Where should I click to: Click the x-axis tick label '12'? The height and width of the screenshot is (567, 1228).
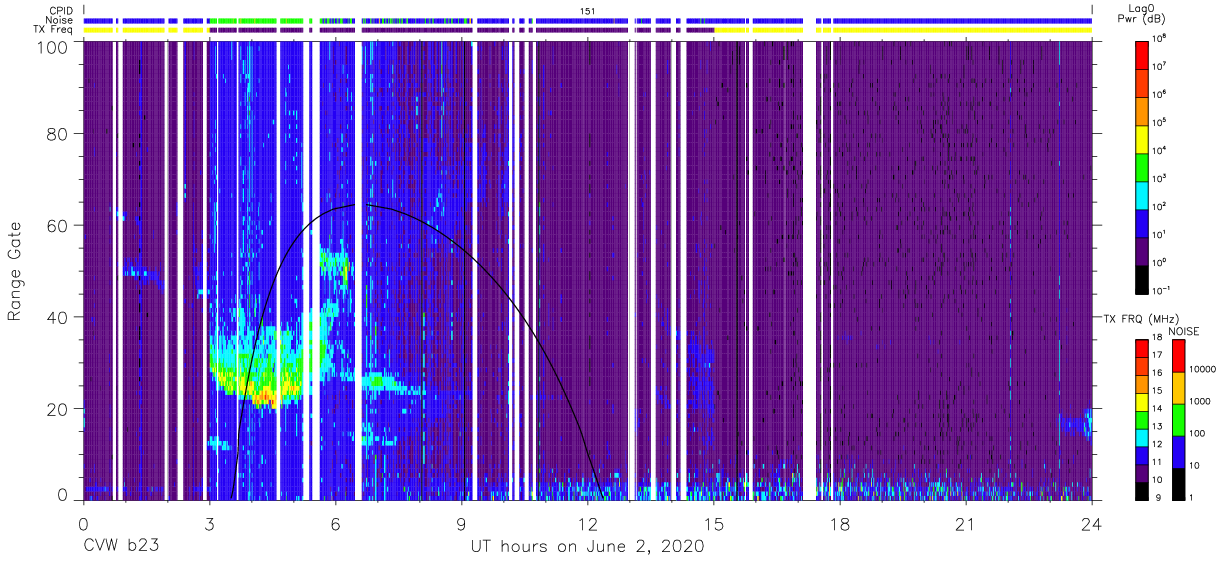click(x=587, y=524)
